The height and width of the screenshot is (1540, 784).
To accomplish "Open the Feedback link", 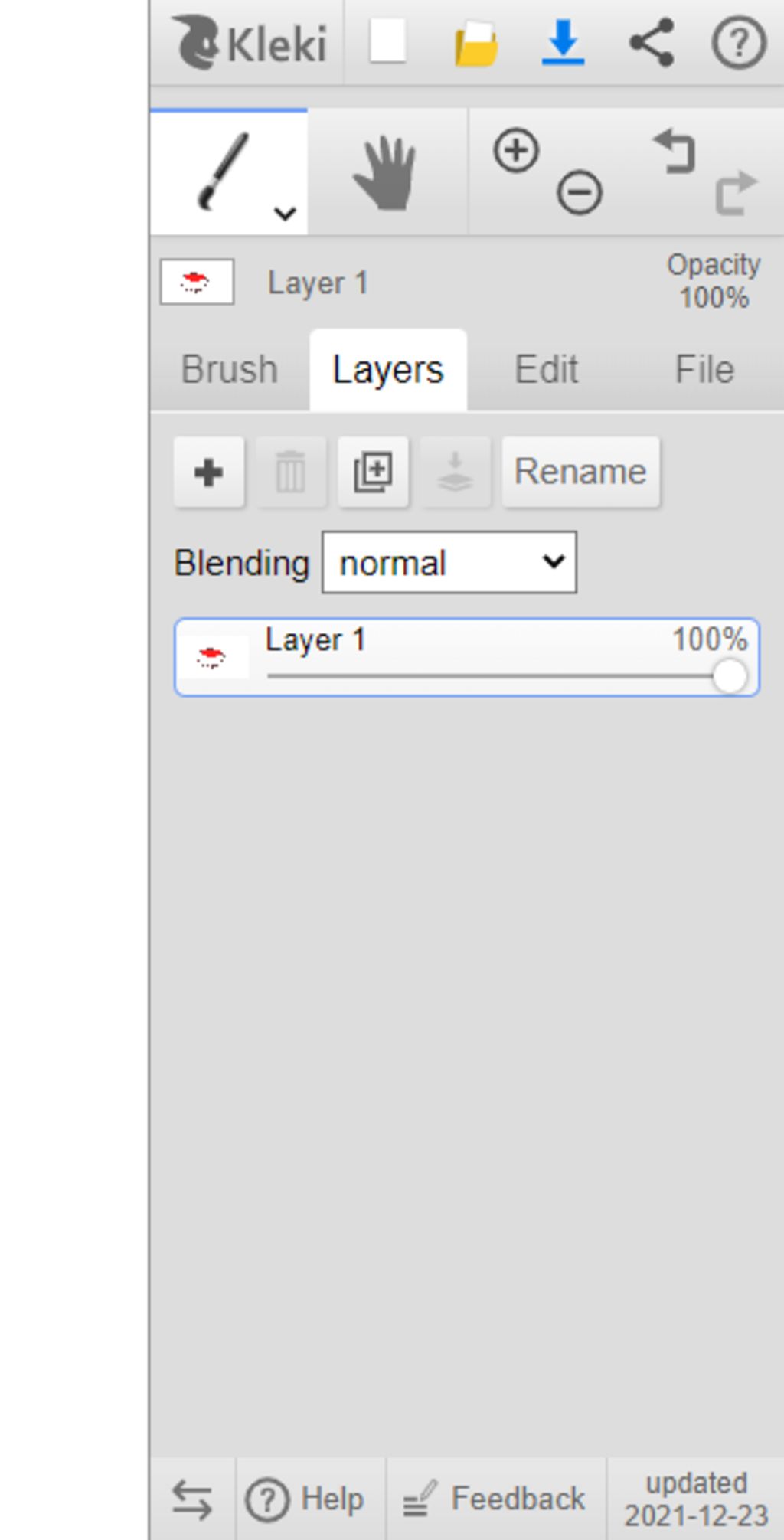I will click(x=495, y=1499).
